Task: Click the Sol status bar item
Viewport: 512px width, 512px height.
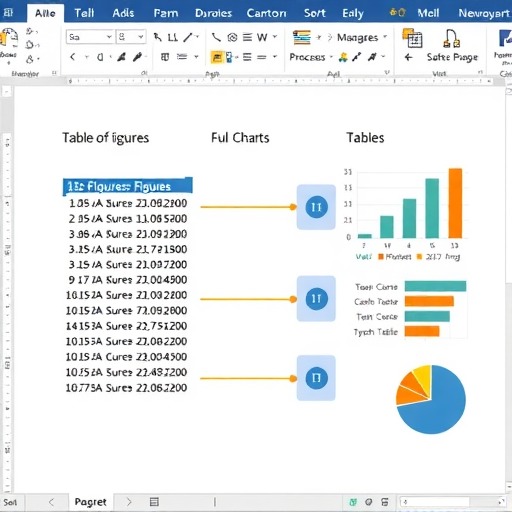Action: click(x=10, y=502)
